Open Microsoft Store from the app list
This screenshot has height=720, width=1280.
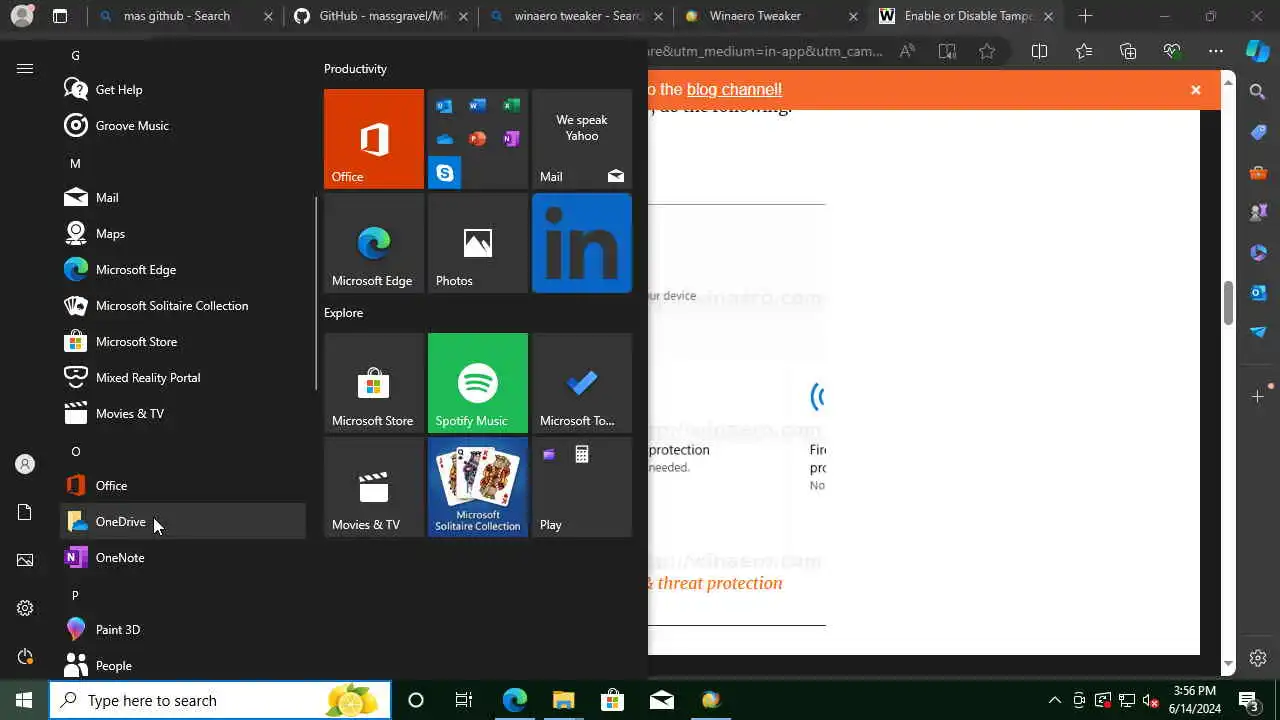click(x=183, y=341)
